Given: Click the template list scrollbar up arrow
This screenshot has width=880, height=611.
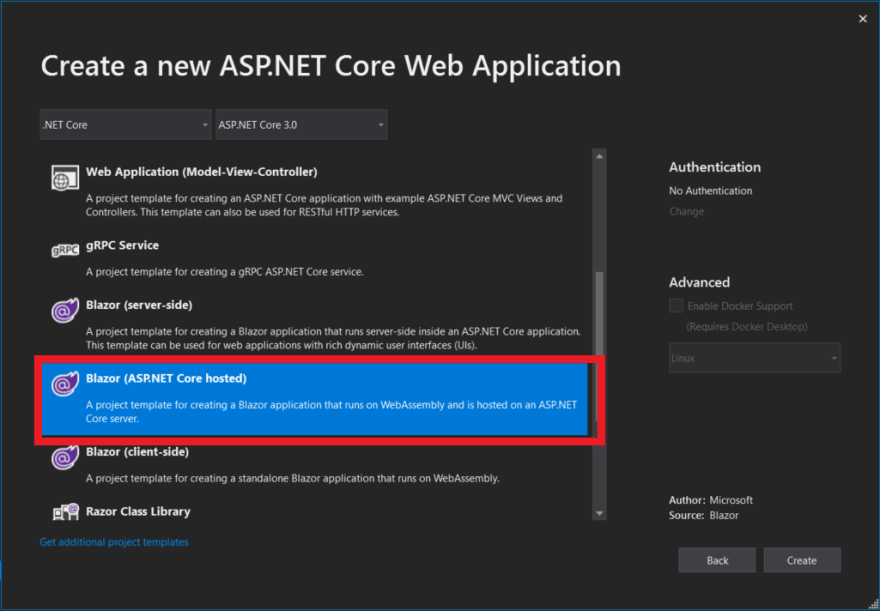Looking at the screenshot, I should tap(599, 156).
